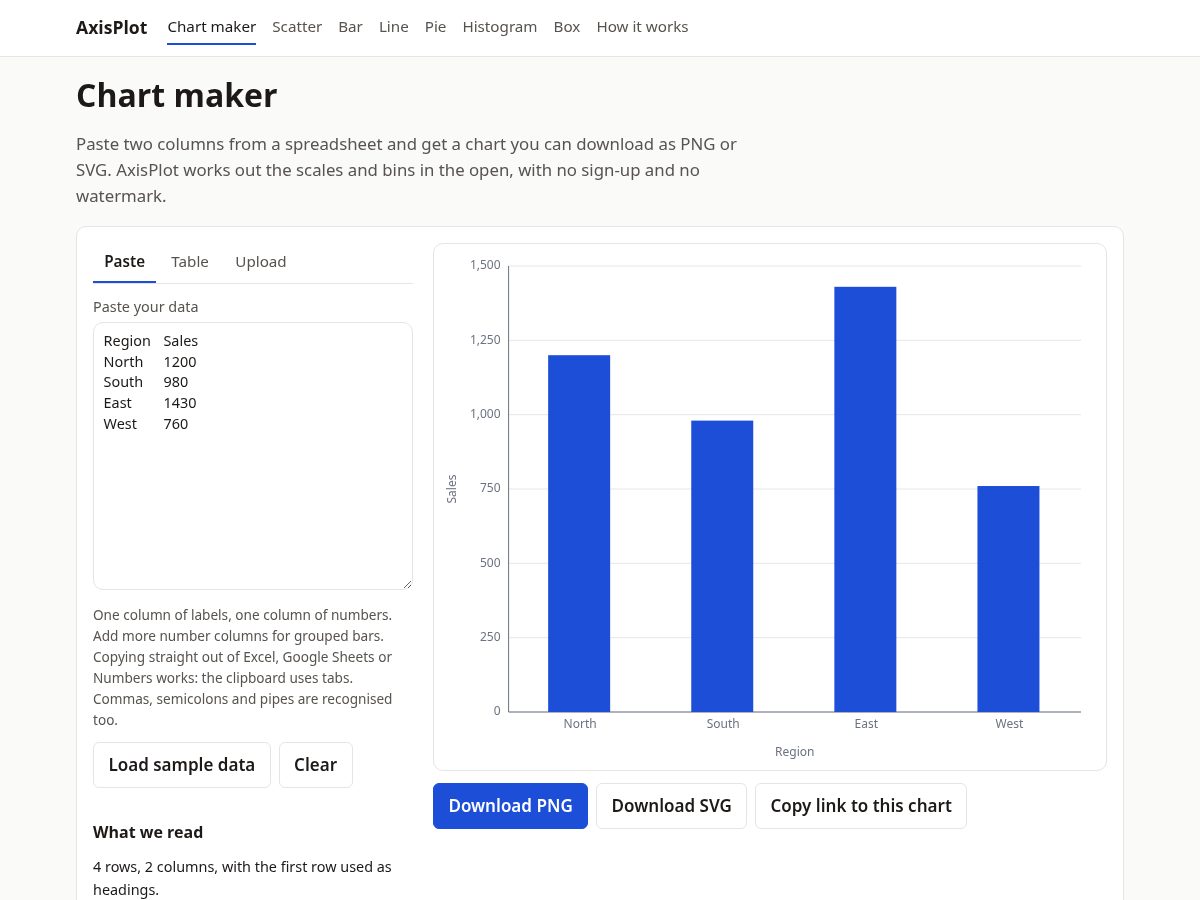Click the Download PNG button
1200x900 pixels.
click(x=510, y=806)
